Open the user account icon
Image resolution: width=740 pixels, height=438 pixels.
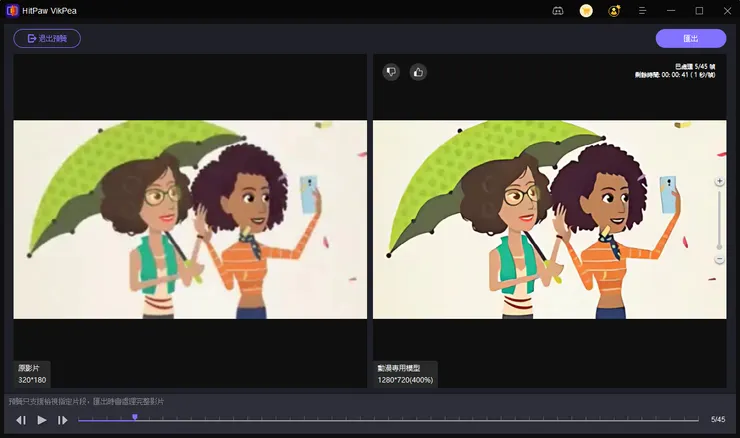point(614,10)
